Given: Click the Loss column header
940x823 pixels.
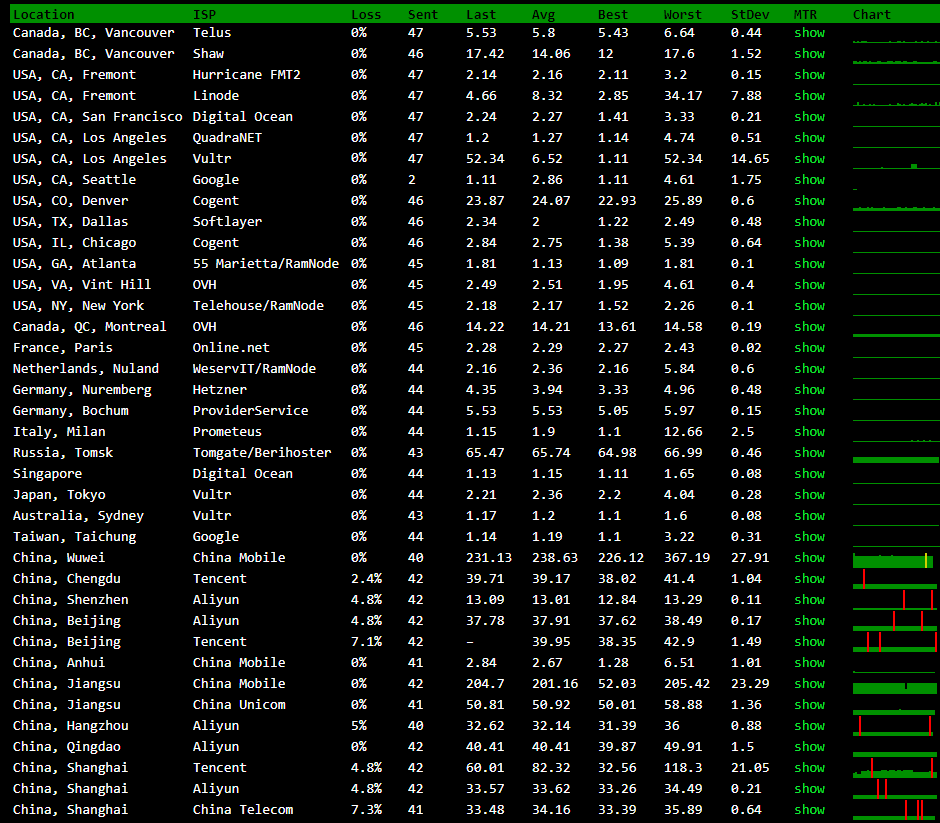Looking at the screenshot, I should coord(366,14).
